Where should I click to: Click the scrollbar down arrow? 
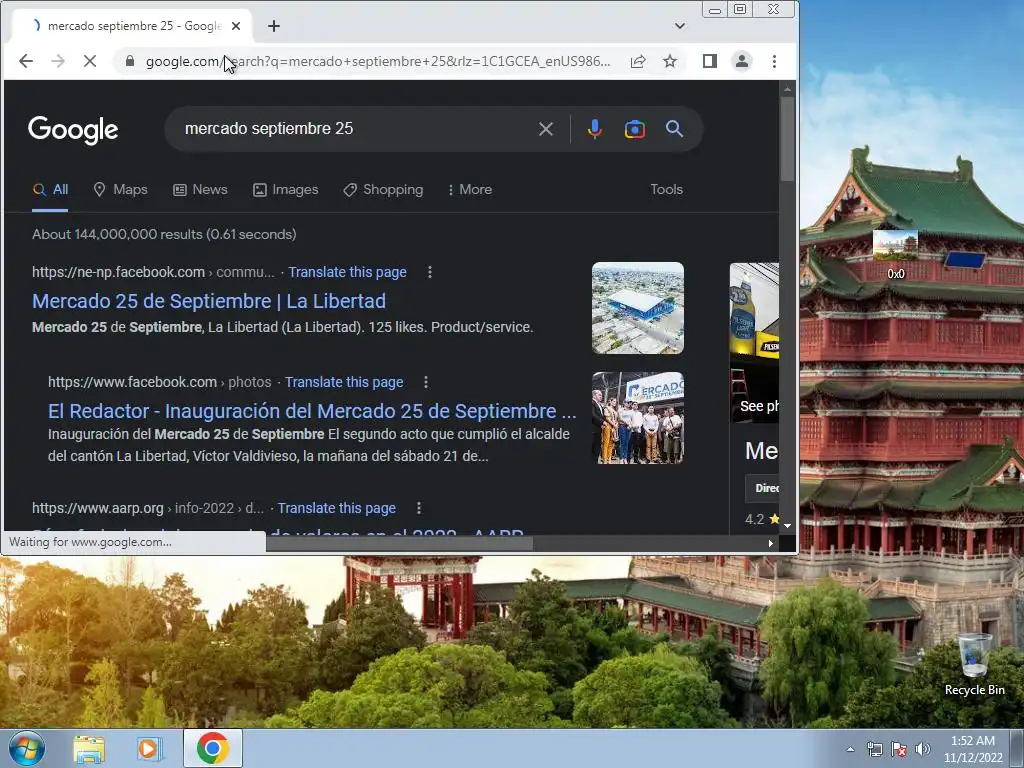(787, 526)
